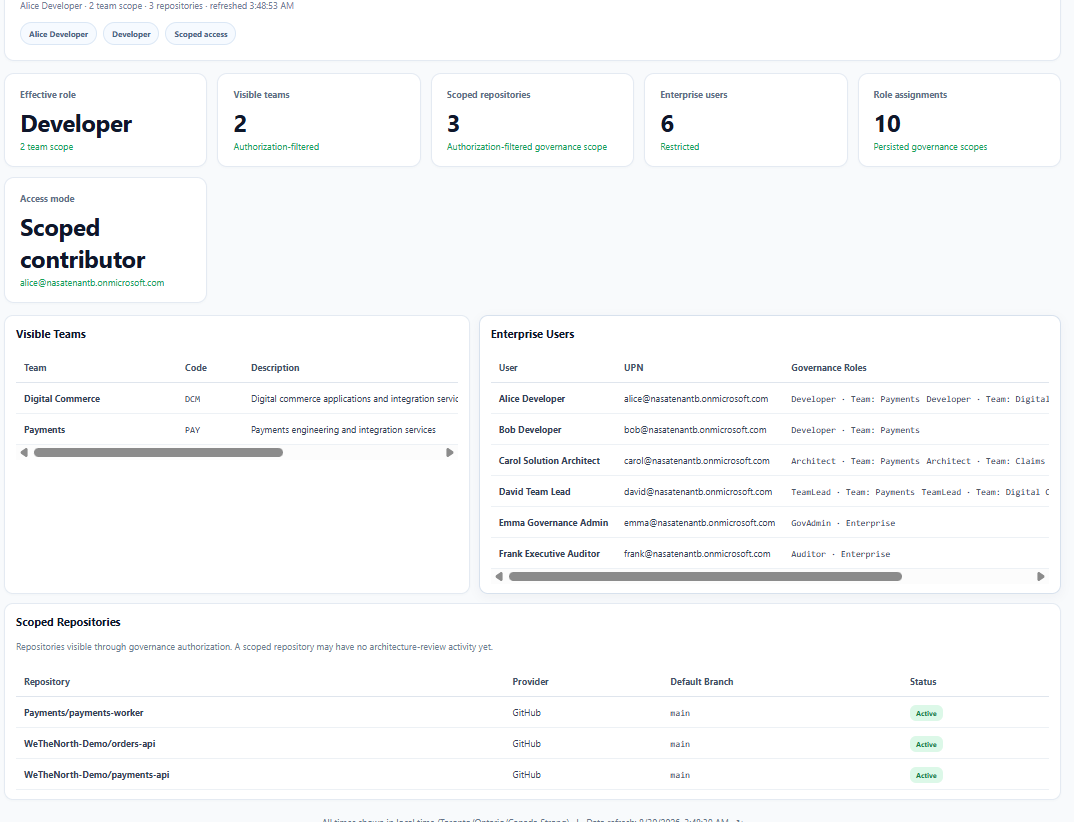
Task: Click the Description column header
Action: pos(275,368)
